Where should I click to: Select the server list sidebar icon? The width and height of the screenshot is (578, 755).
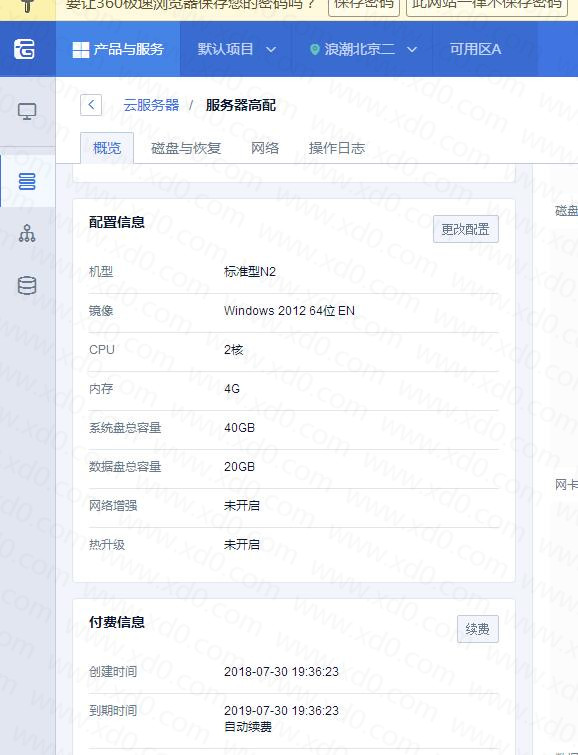(27, 182)
